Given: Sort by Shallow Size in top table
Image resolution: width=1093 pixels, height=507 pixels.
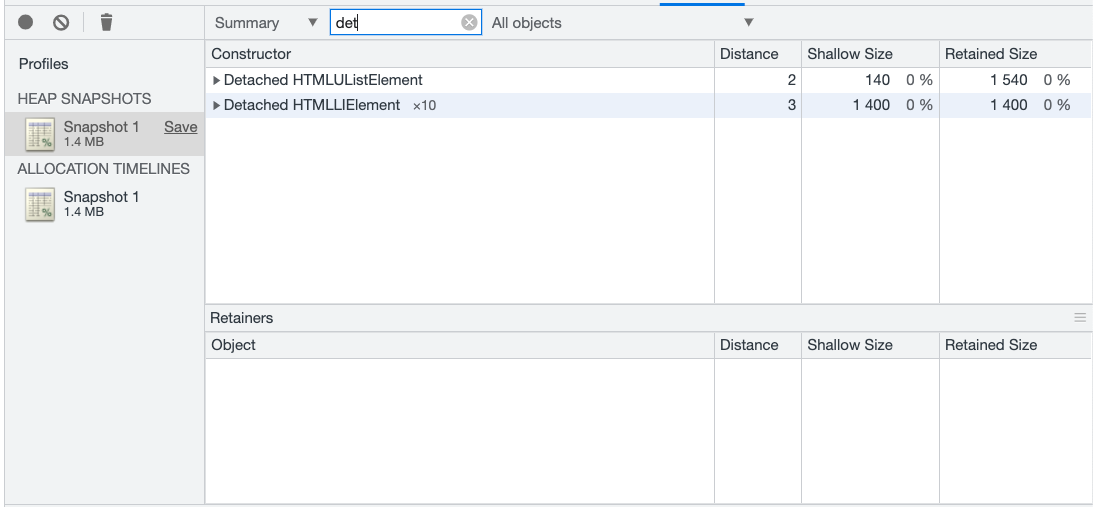Looking at the screenshot, I should click(x=869, y=54).
